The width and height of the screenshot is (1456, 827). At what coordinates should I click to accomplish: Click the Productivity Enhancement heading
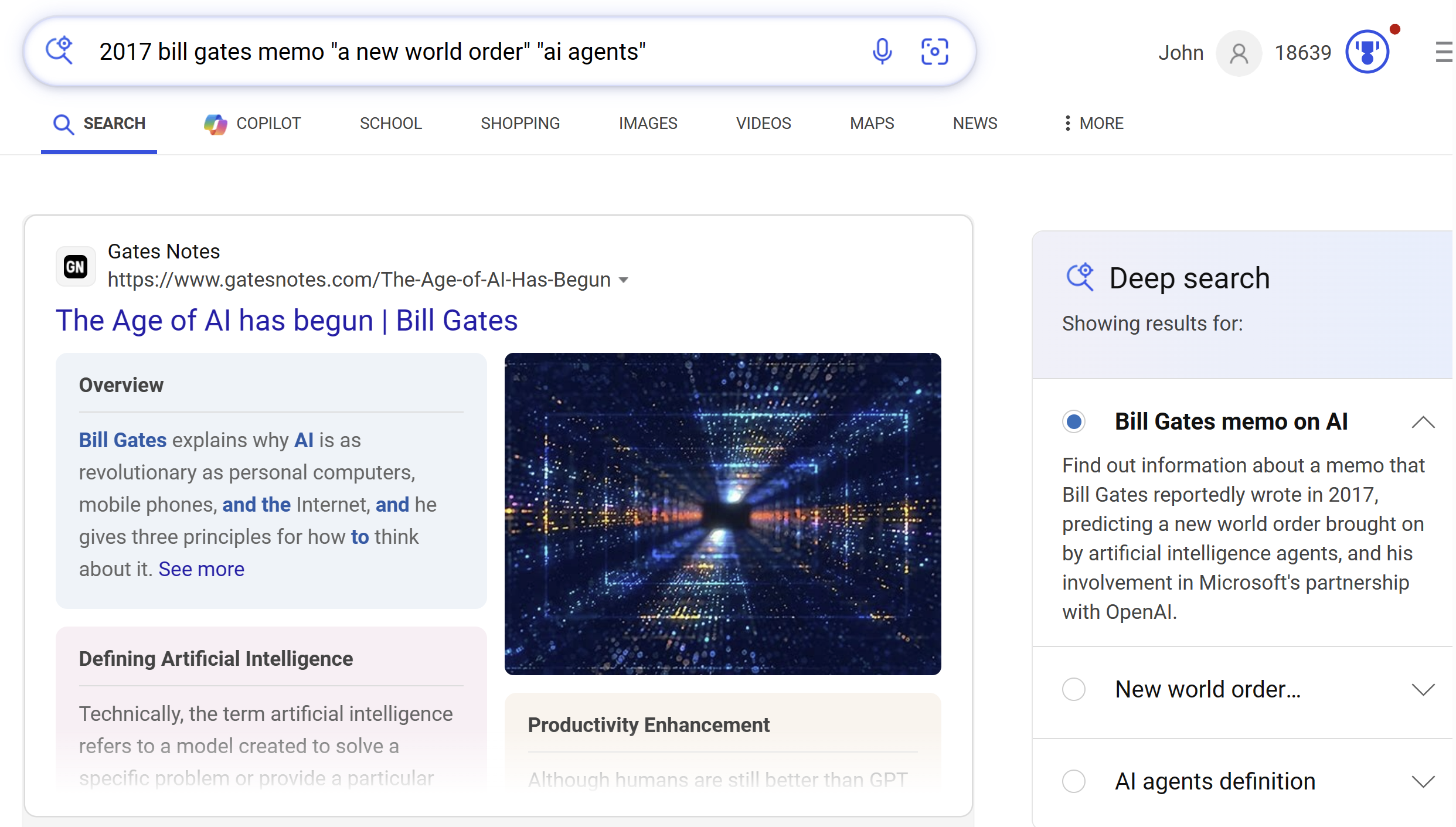click(648, 725)
